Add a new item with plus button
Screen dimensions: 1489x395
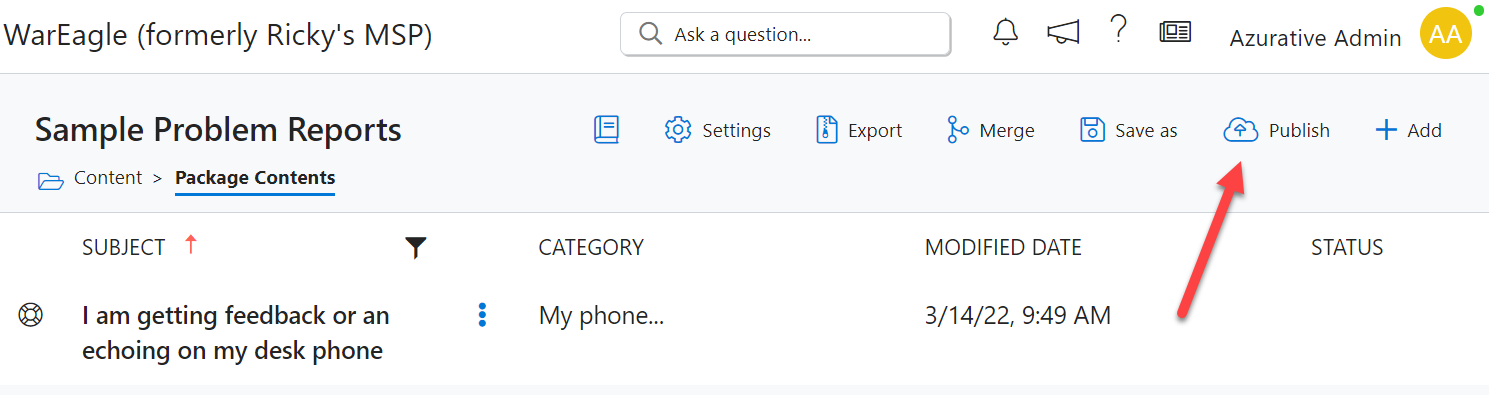click(x=1409, y=130)
